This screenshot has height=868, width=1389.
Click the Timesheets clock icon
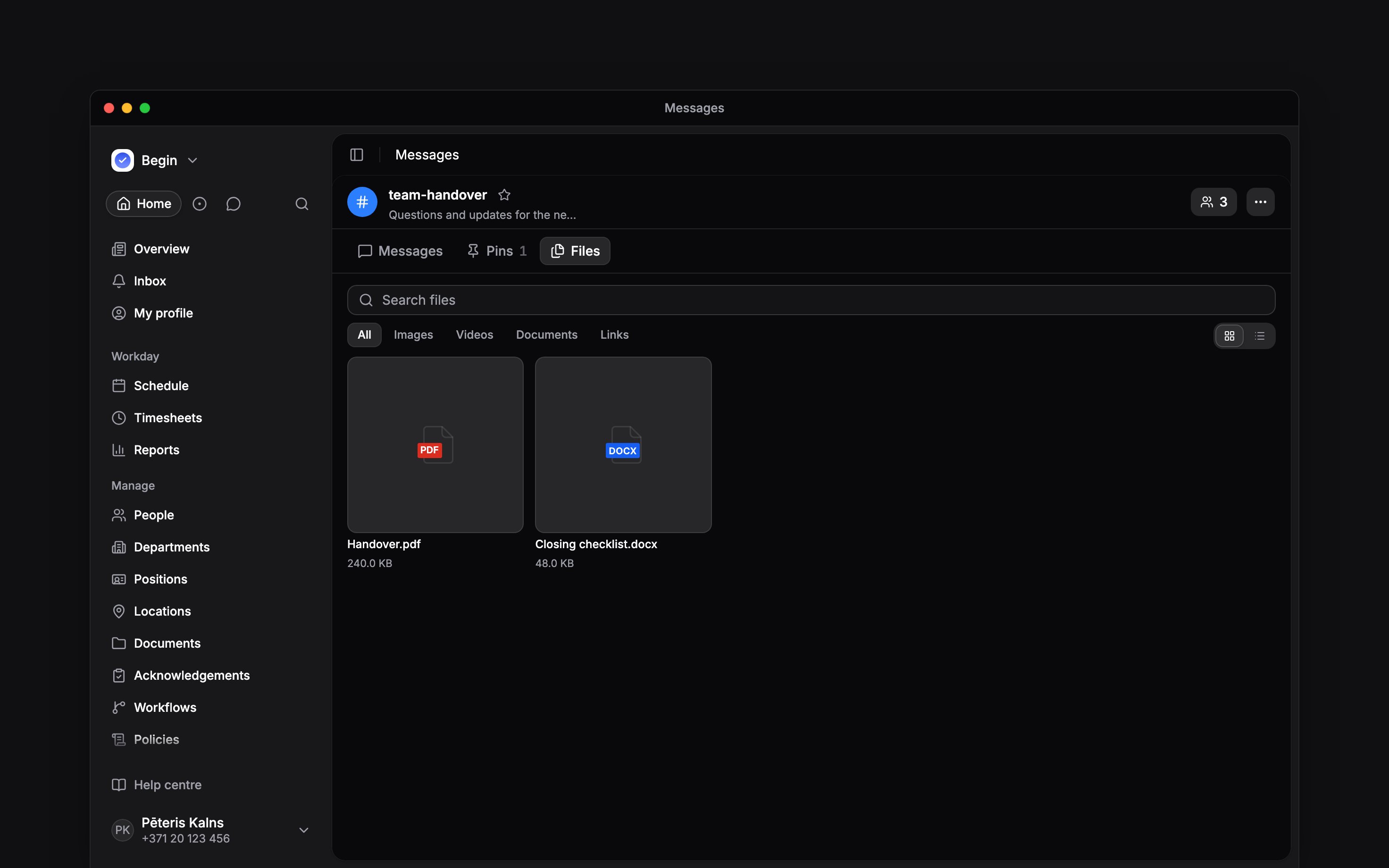coord(119,418)
